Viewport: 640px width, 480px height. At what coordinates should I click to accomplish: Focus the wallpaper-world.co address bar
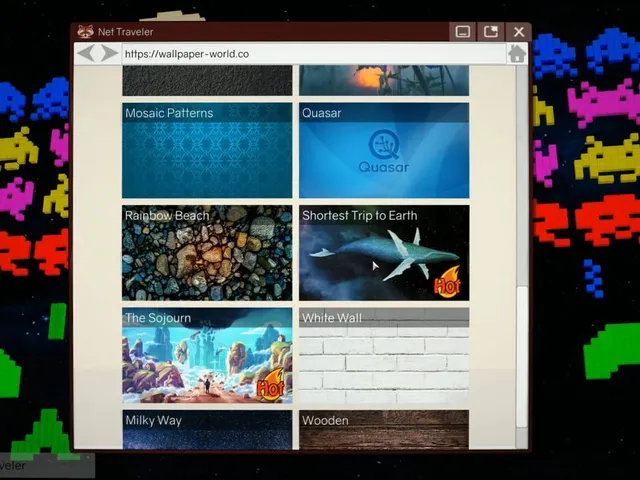point(313,54)
